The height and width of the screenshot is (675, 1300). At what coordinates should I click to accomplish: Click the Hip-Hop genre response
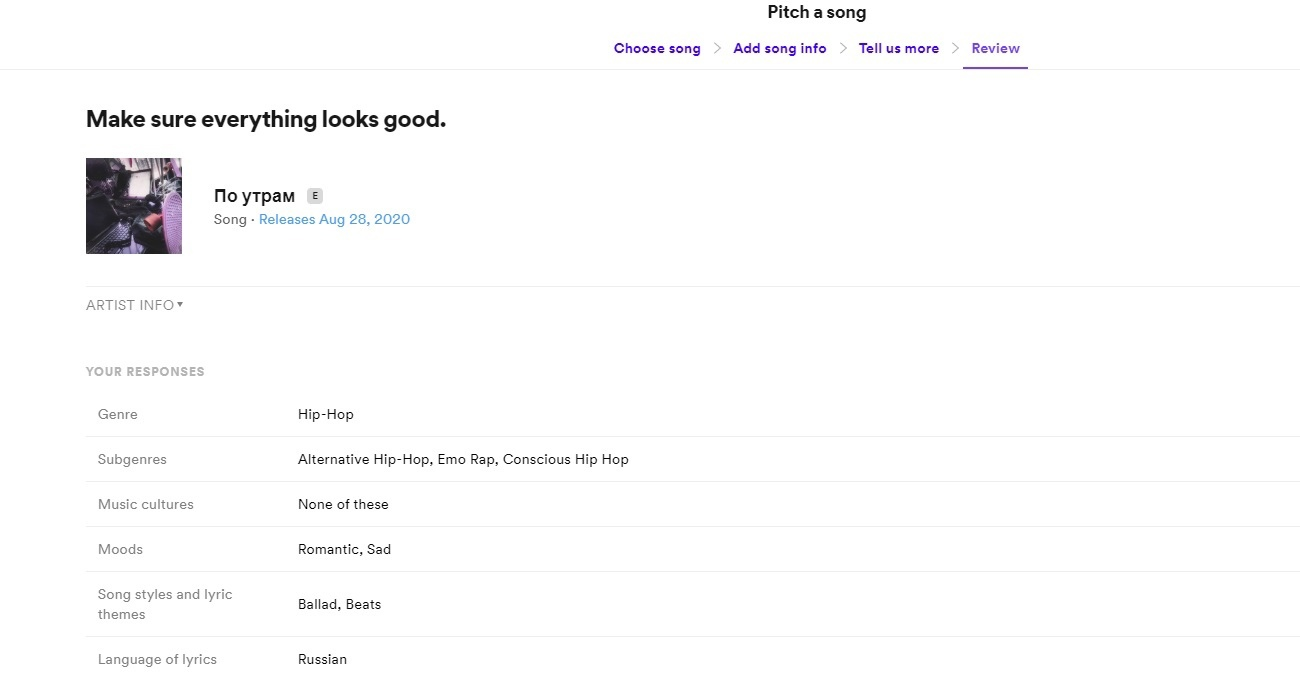pyautogui.click(x=326, y=414)
